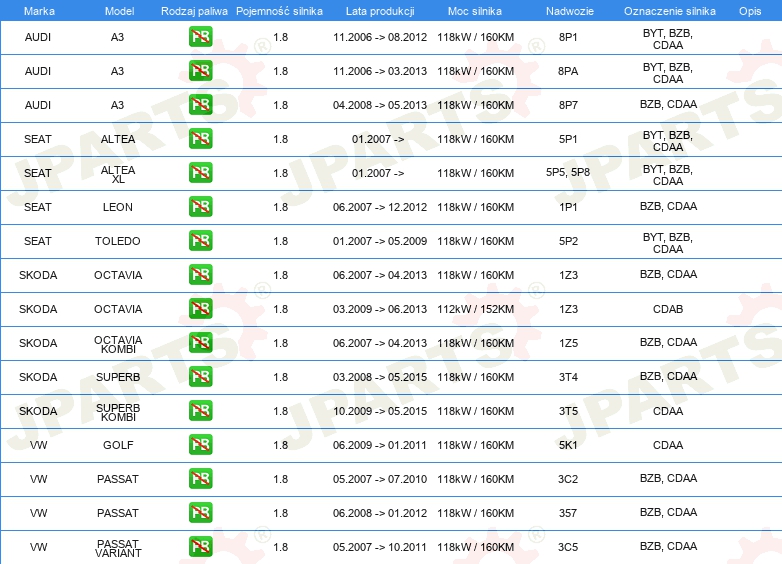Image resolution: width=782 pixels, height=564 pixels.
Task: Click the fuel icon in the PASSAT VARIANT row
Action: pyautogui.click(x=200, y=547)
